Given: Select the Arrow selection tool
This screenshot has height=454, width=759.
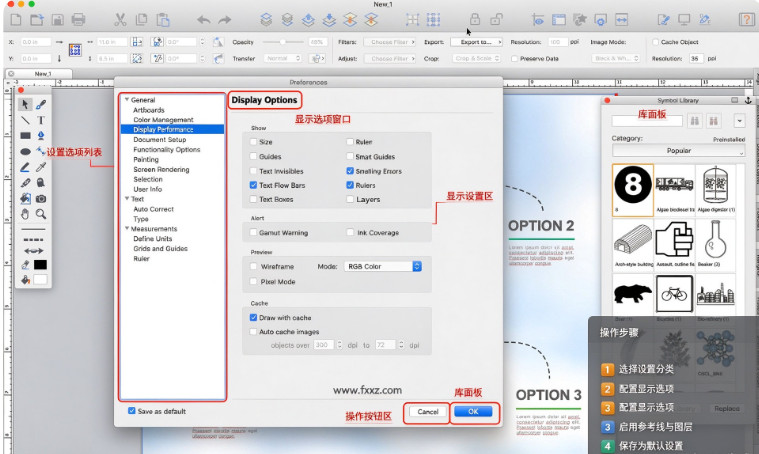Looking at the screenshot, I should tap(25, 105).
